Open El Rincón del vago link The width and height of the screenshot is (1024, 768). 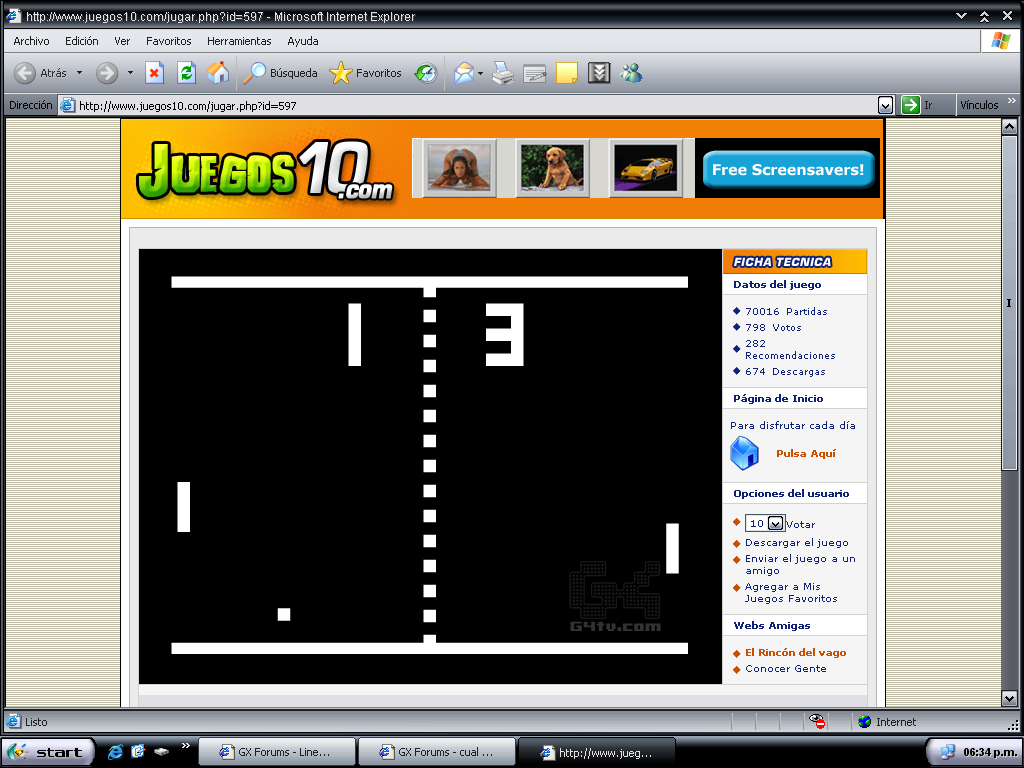(795, 652)
